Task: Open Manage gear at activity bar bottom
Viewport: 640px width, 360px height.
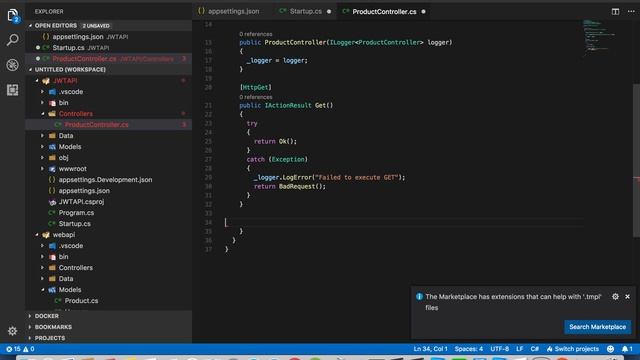Action: tap(12, 331)
